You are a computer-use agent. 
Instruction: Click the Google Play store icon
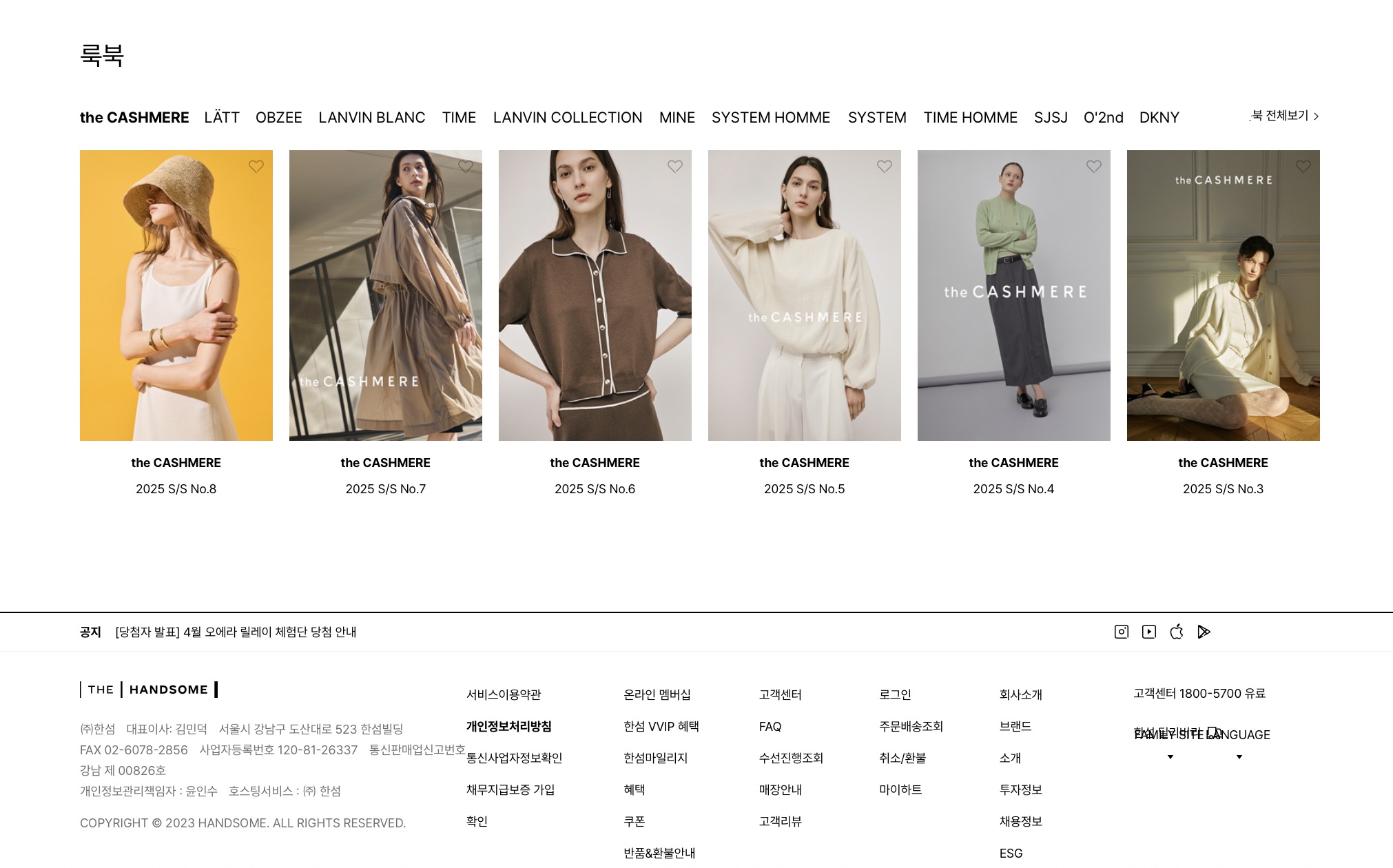click(x=1204, y=632)
